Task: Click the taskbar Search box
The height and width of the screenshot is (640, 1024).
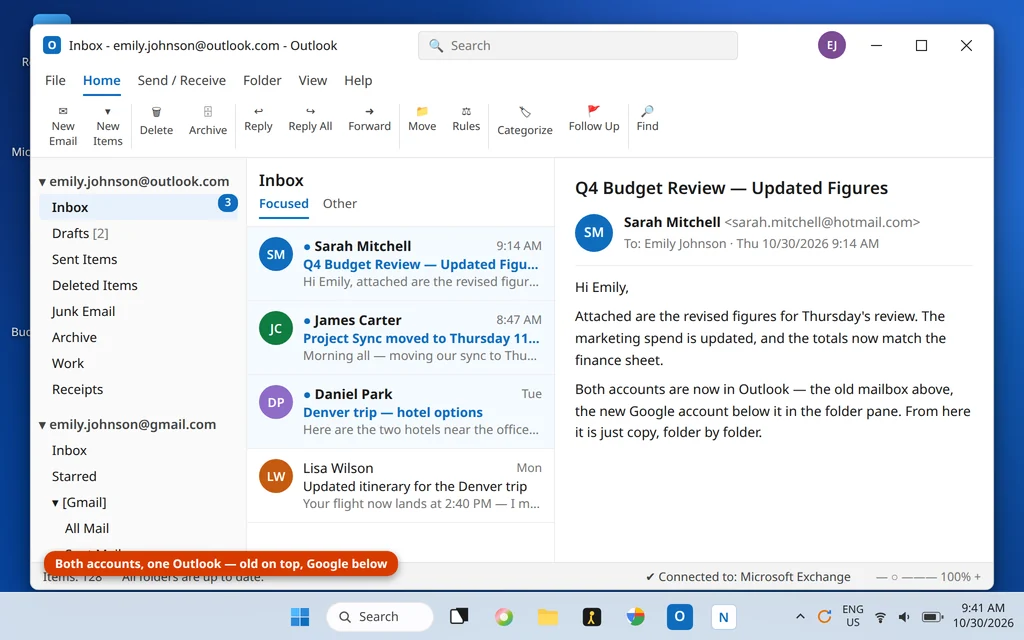Action: (379, 616)
